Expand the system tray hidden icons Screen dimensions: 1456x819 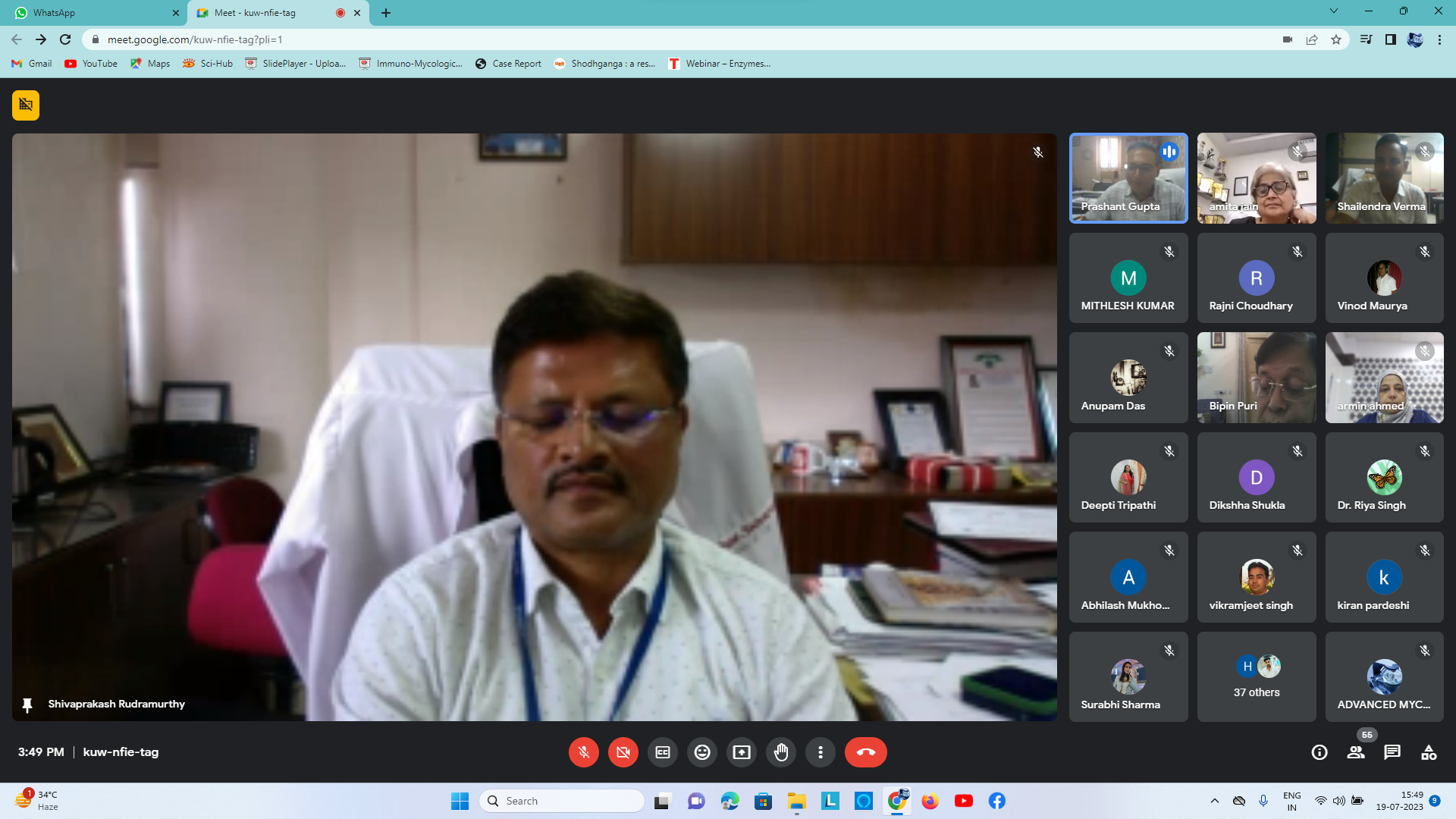pos(1215,801)
